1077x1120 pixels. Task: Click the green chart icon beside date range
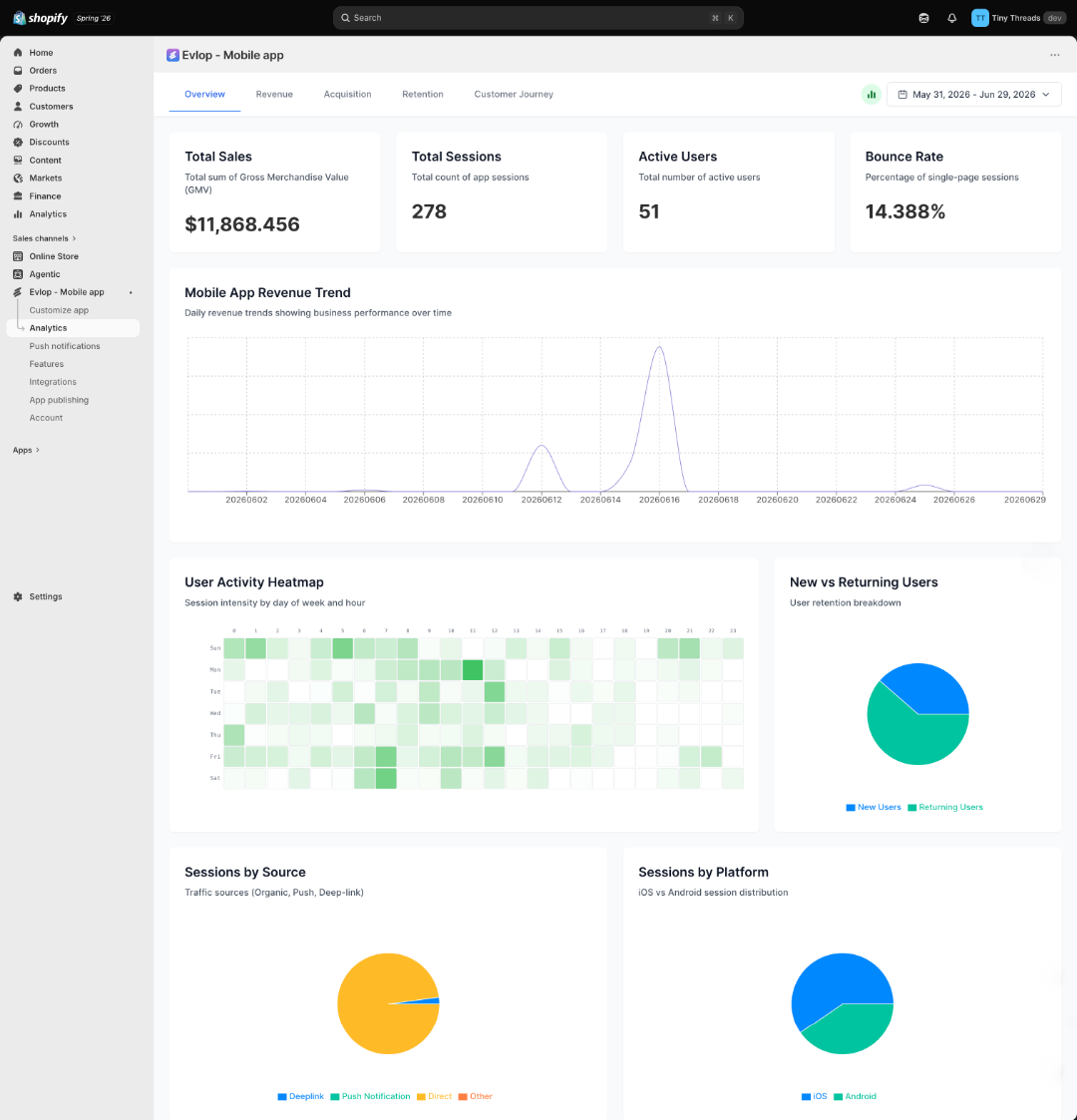pos(871,95)
